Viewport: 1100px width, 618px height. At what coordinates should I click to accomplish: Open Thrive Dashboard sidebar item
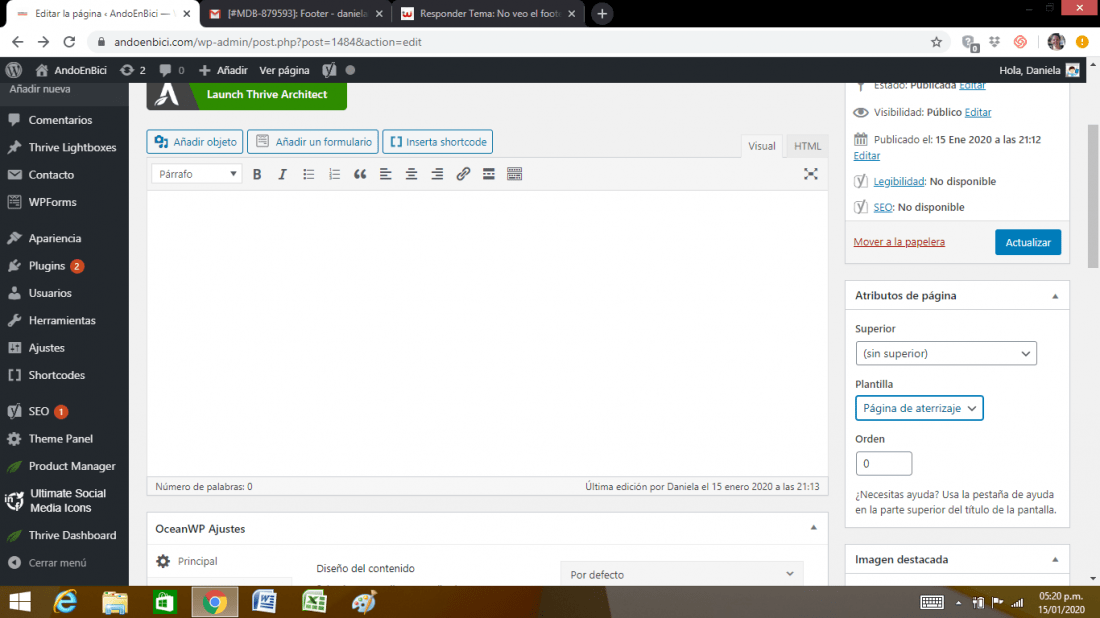[72, 535]
